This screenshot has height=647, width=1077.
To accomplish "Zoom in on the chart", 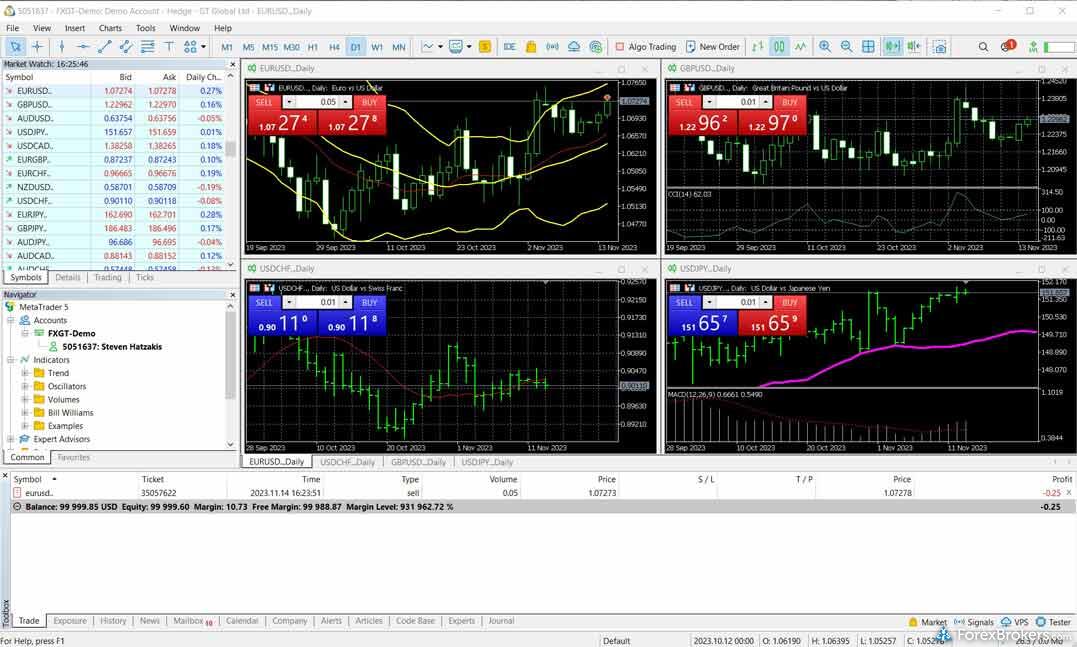I will (x=825, y=47).
